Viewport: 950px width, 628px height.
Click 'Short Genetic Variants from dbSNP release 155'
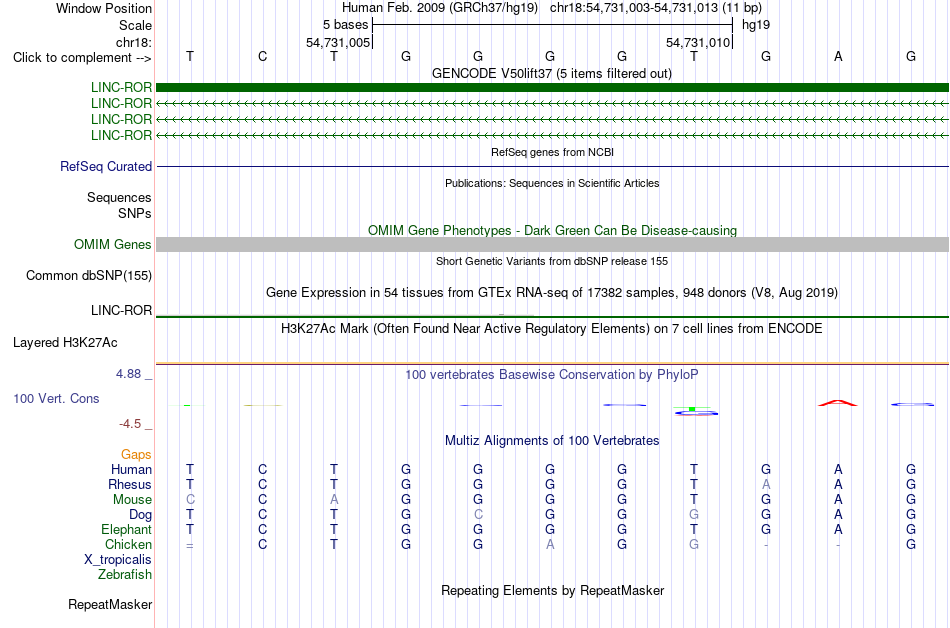[x=552, y=262]
